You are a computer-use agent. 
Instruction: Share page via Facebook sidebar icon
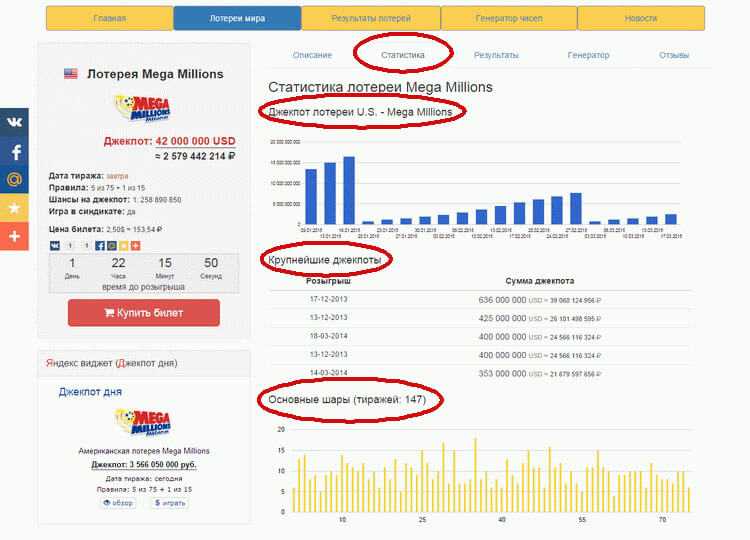(14, 151)
